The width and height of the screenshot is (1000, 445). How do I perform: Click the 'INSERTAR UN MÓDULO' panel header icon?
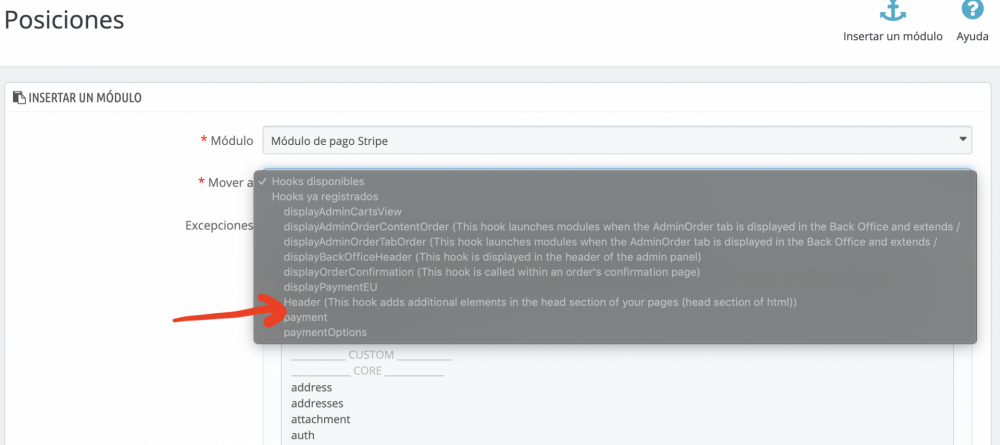point(19,98)
